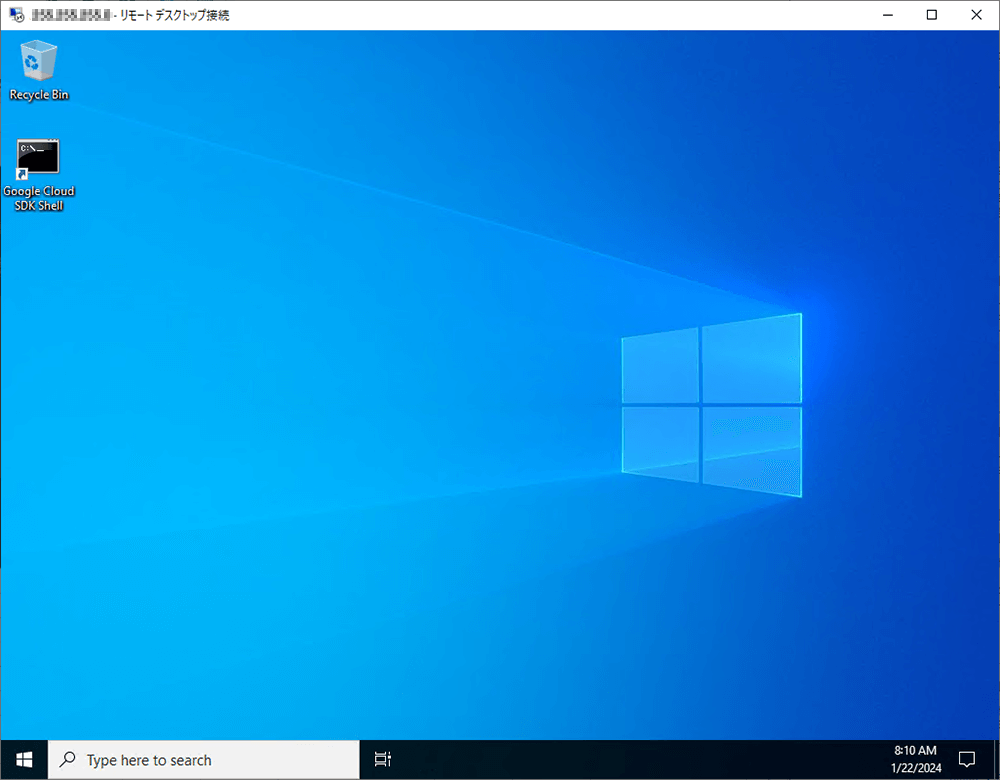The width and height of the screenshot is (1000, 780).
Task: Minimize the Remote Desktop Connection window
Action: pyautogui.click(x=888, y=15)
